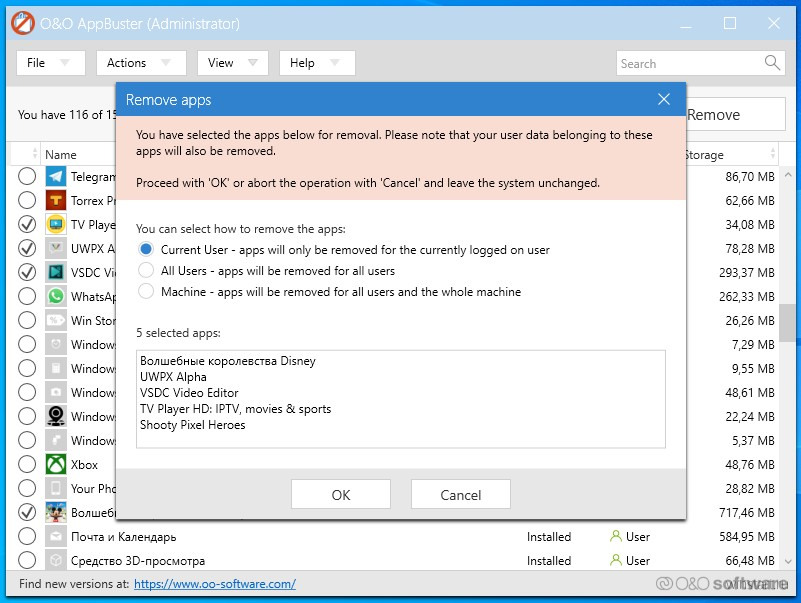The height and width of the screenshot is (603, 801).
Task: Click "Волшебные королевства Disney" in selected apps list
Action: tap(228, 361)
